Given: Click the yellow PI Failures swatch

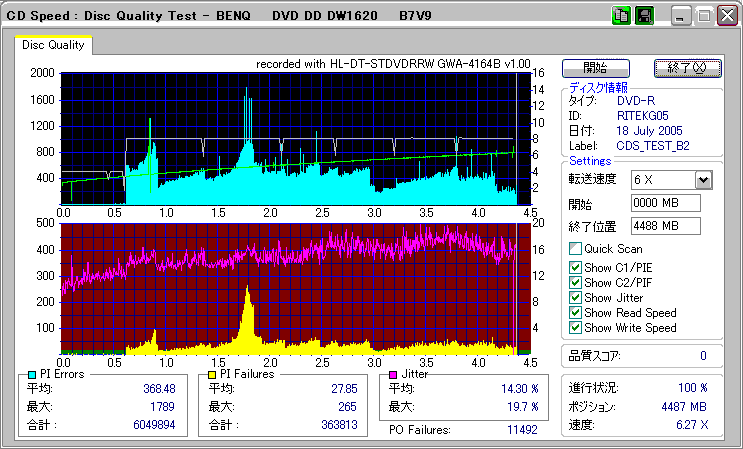Looking at the screenshot, I should 212,375.
